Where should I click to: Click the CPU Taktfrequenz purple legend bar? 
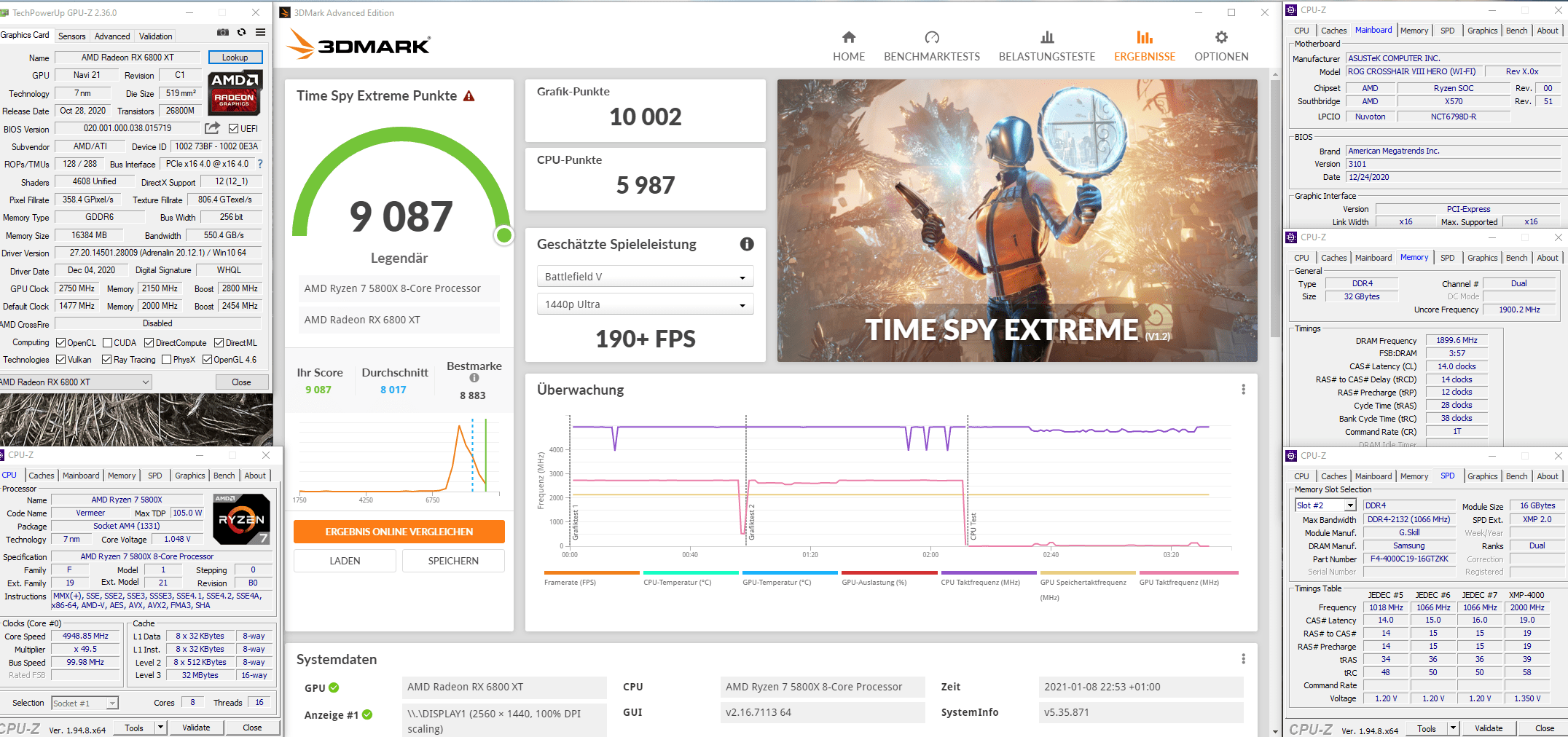989,573
